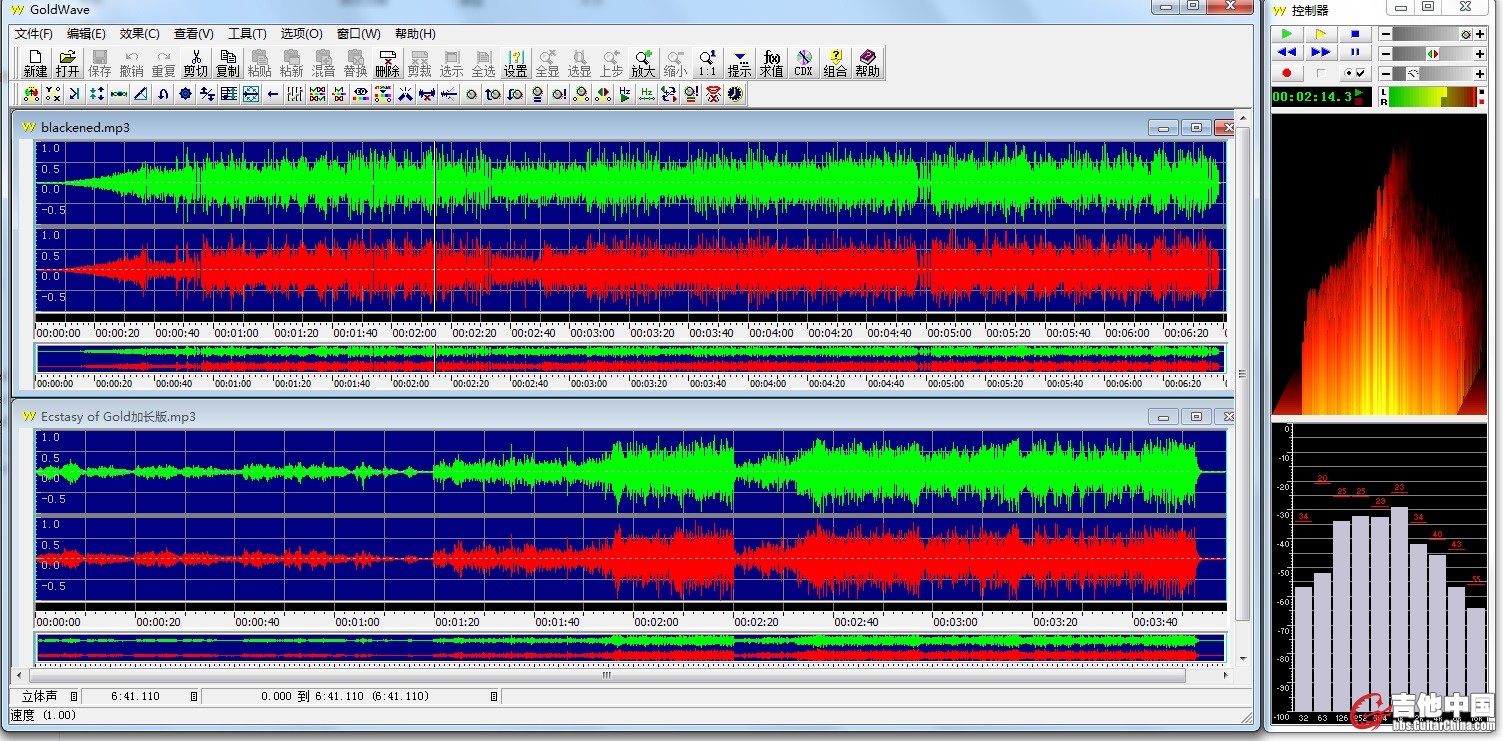Open the 查看(V) menu
Viewport: 1503px width, 741px height.
coord(193,34)
